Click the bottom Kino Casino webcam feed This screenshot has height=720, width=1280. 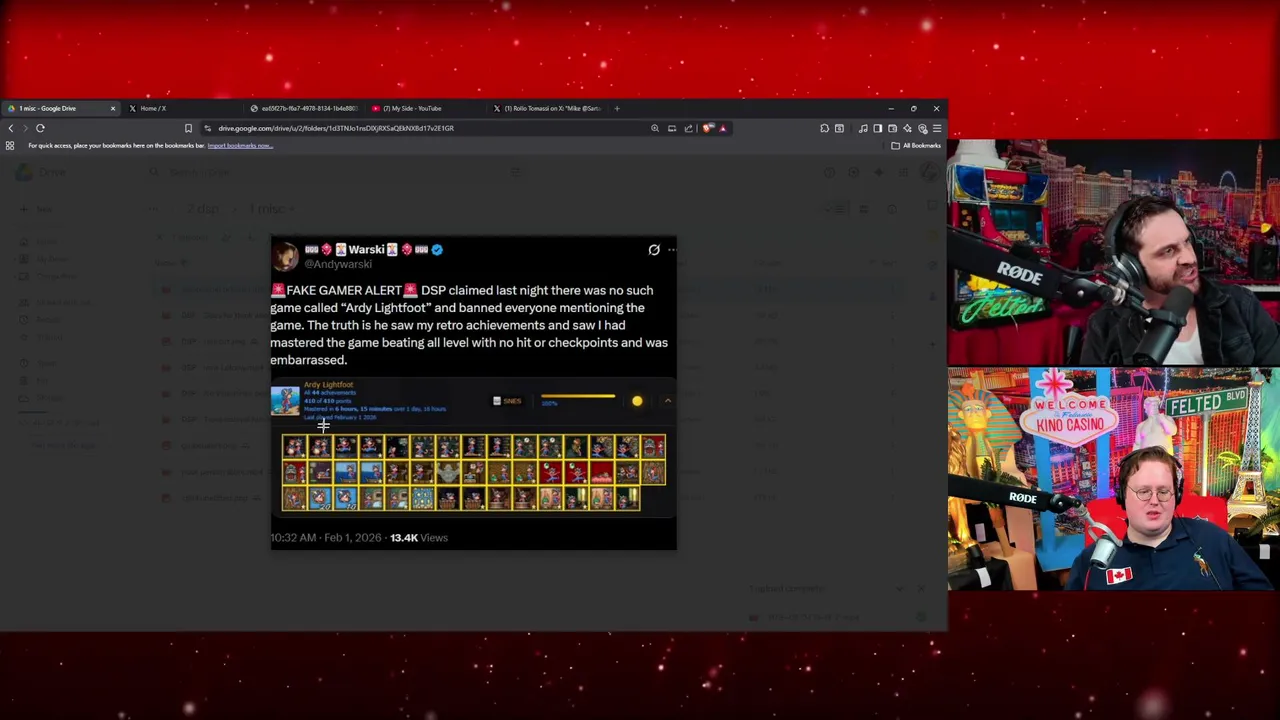(1114, 479)
